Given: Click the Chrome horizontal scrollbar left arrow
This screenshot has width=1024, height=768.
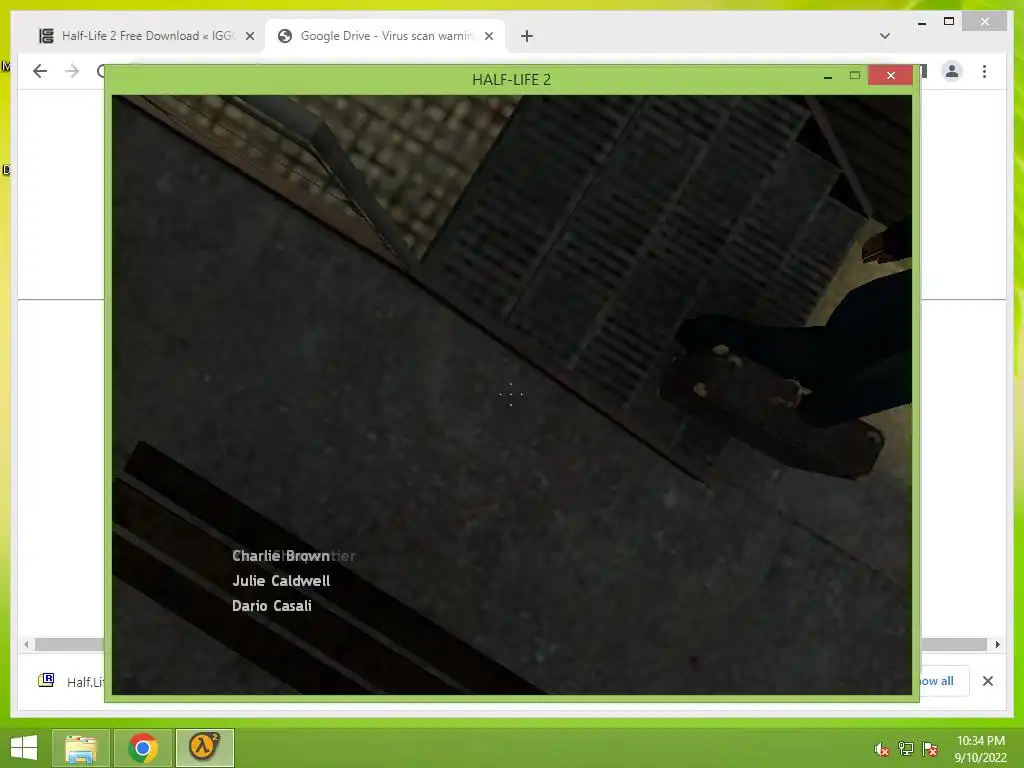Looking at the screenshot, I should (x=26, y=645).
